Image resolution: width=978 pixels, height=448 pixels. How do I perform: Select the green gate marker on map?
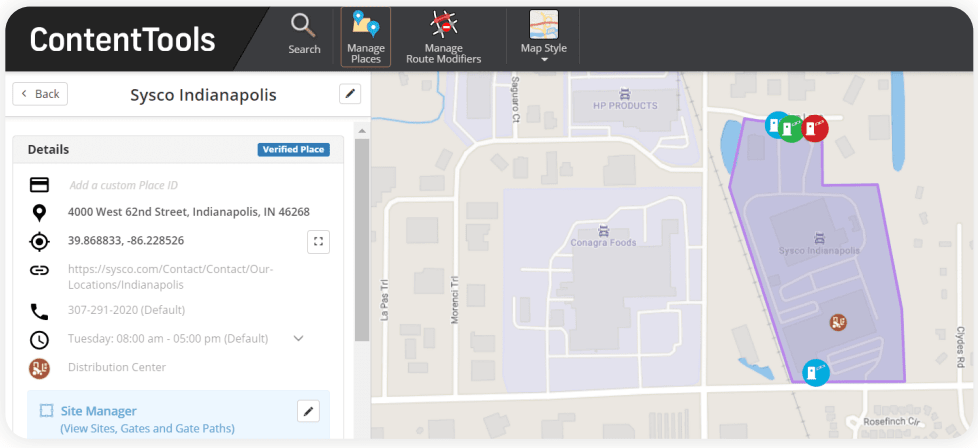792,128
